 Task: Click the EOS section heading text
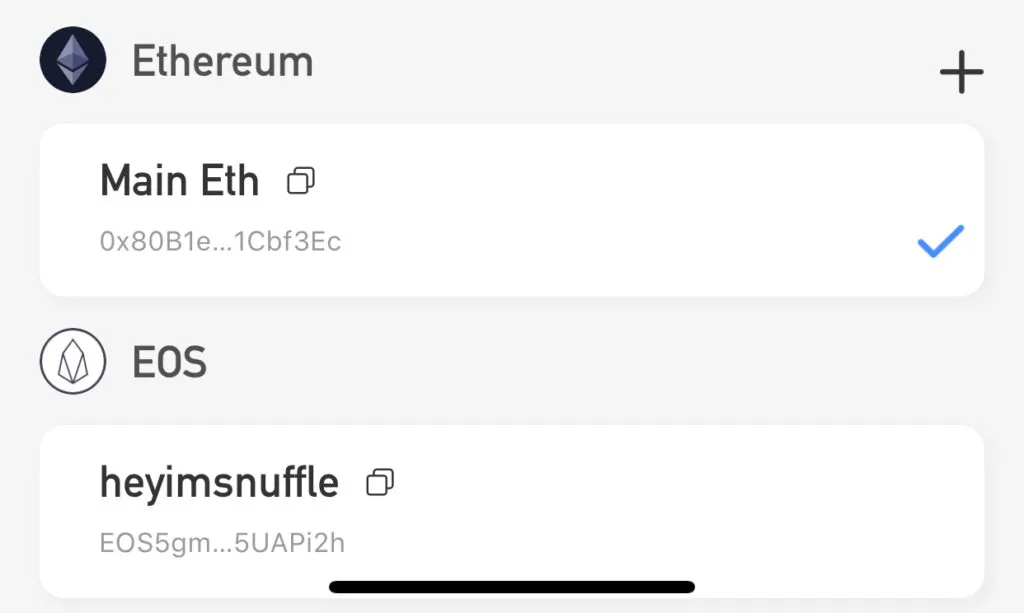169,362
